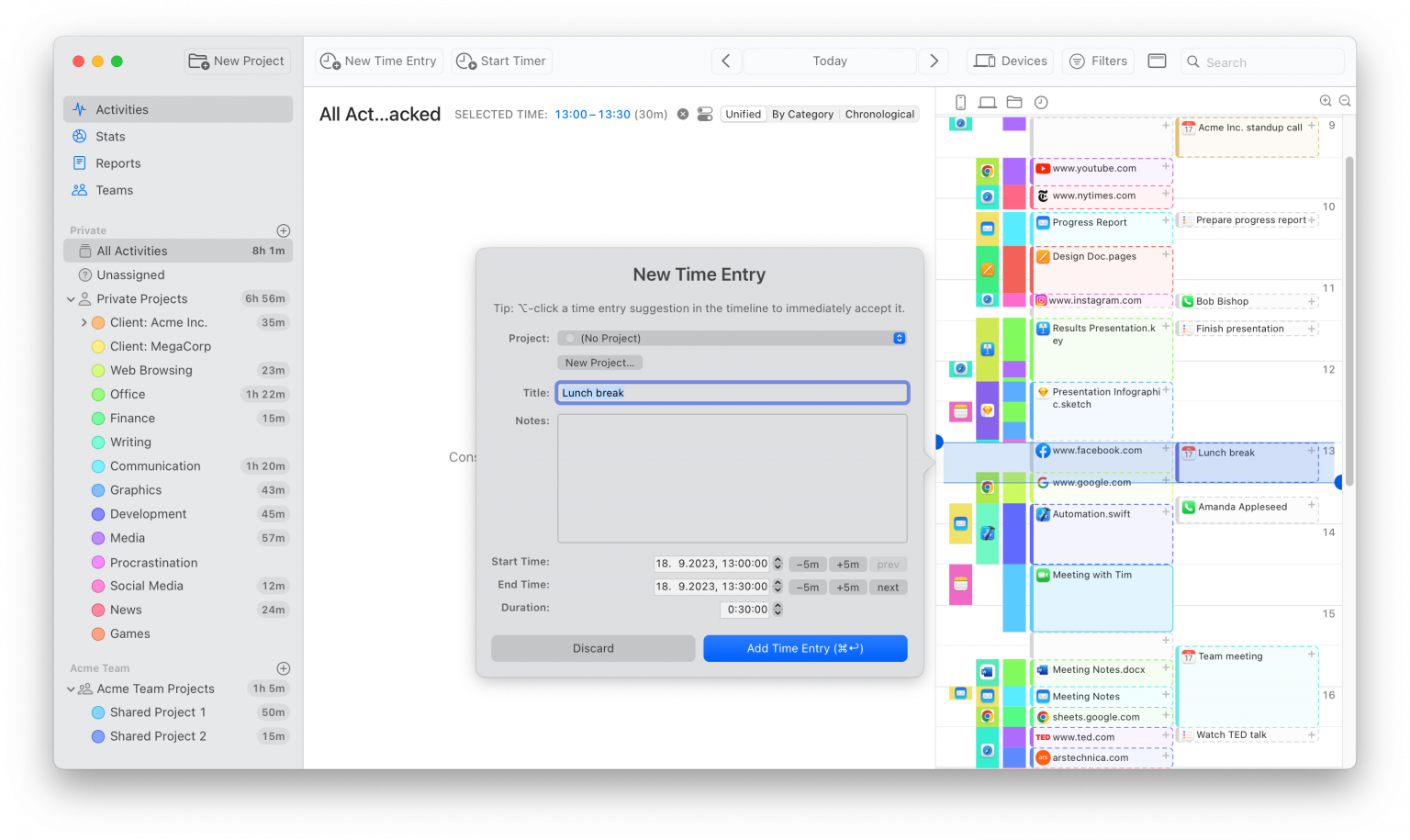Switch to Unified view mode
Image resolution: width=1410 pixels, height=840 pixels.
(x=744, y=114)
